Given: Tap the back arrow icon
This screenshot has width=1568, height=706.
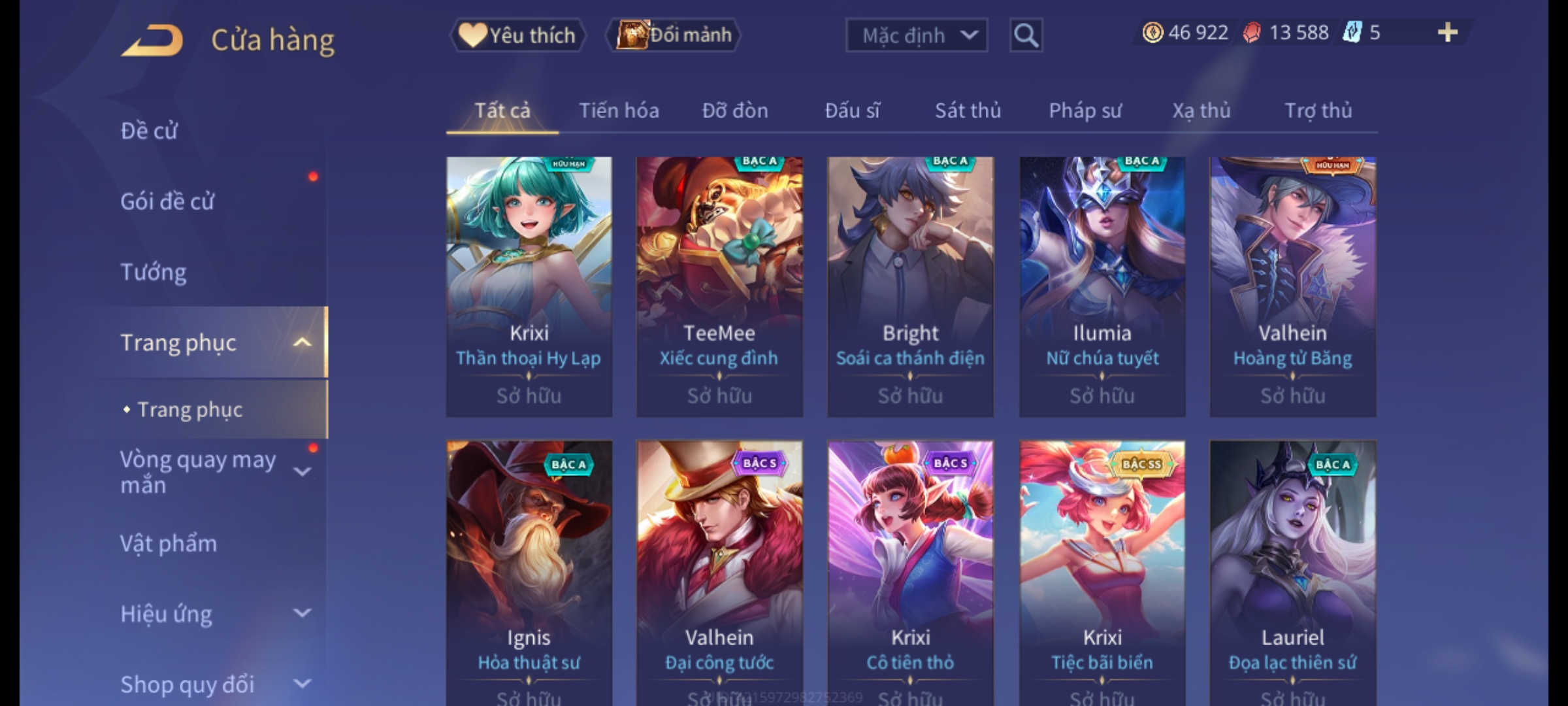Looking at the screenshot, I should pyautogui.click(x=153, y=41).
